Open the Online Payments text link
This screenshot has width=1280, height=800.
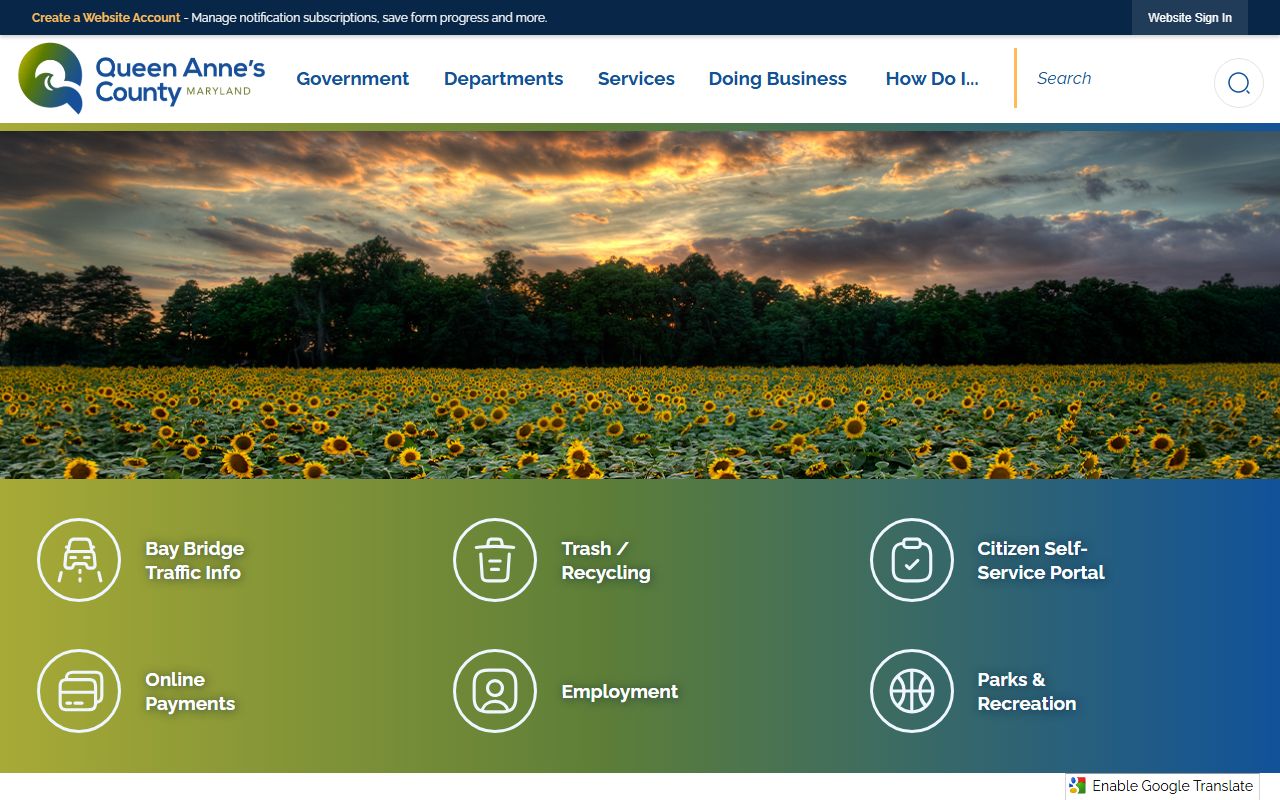(x=190, y=691)
